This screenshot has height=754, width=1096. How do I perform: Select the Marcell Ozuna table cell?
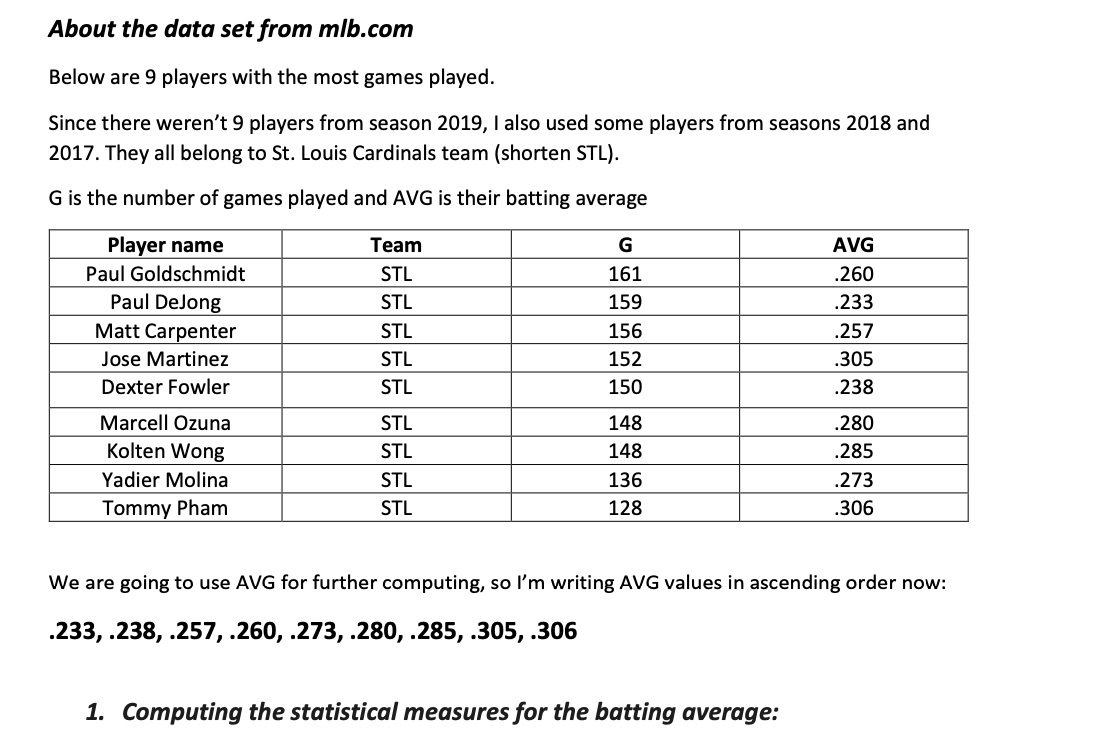165,423
